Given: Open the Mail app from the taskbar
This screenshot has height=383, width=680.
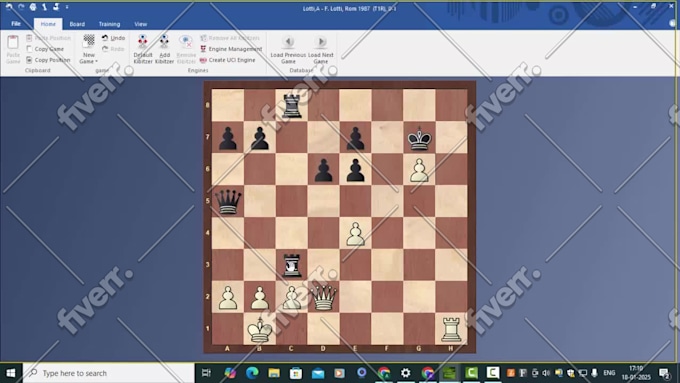Looking at the screenshot, I should click(x=318, y=373).
